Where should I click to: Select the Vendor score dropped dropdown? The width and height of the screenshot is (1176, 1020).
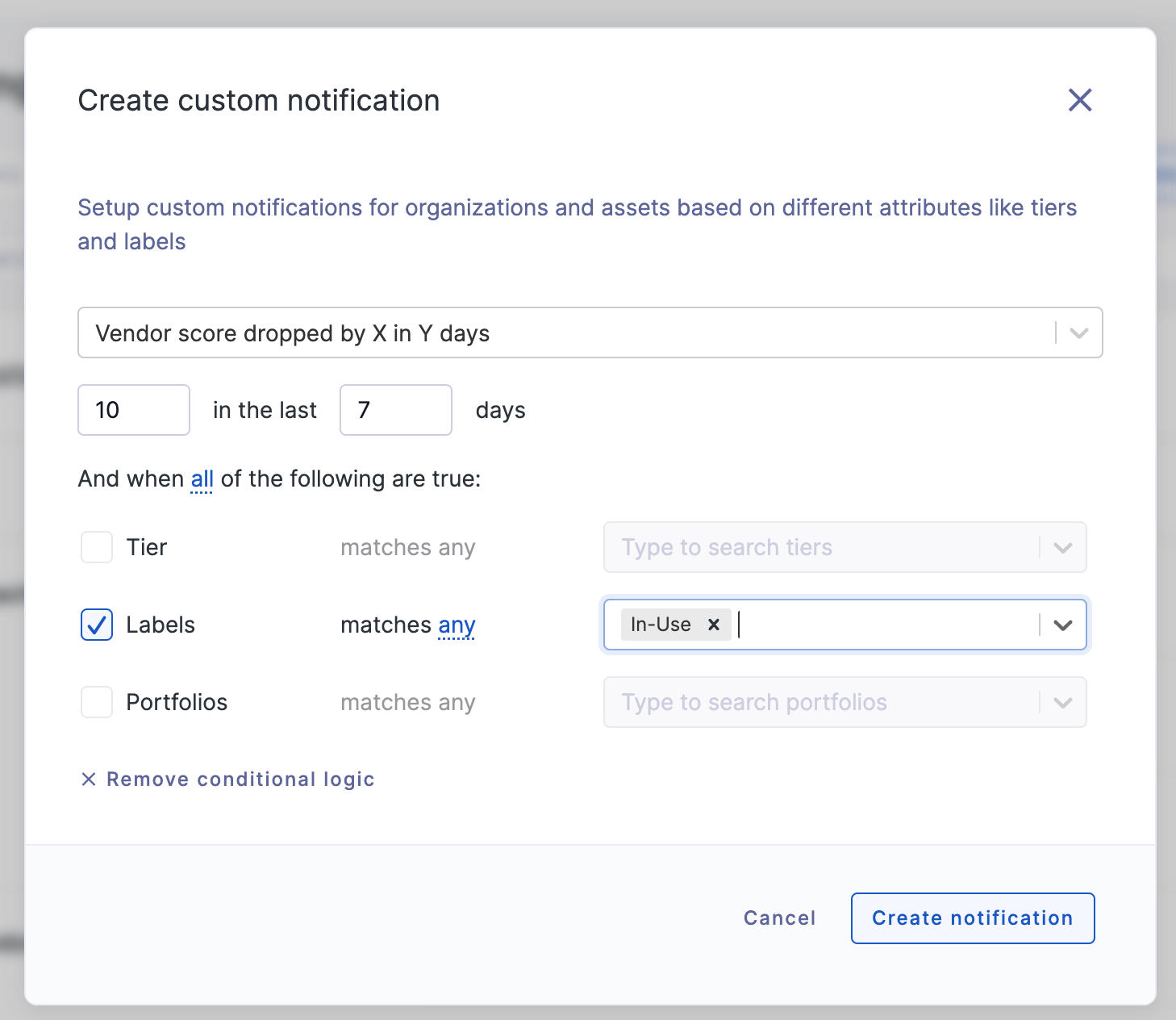pos(590,332)
